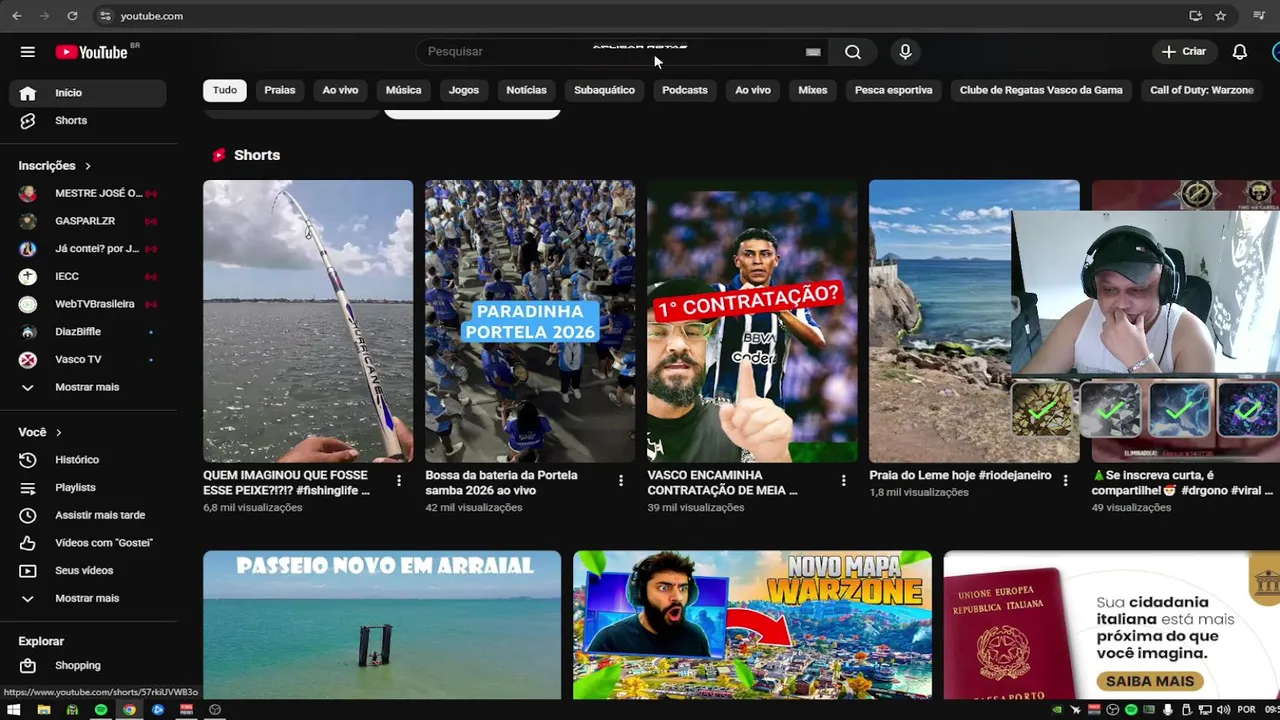The width and height of the screenshot is (1280, 720).
Task: Open Spotify from the taskbar
Action: (101, 710)
